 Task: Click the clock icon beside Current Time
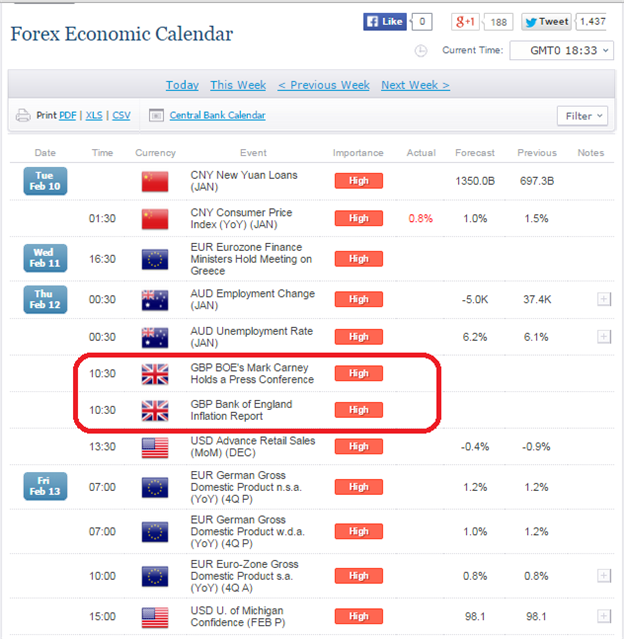[421, 50]
